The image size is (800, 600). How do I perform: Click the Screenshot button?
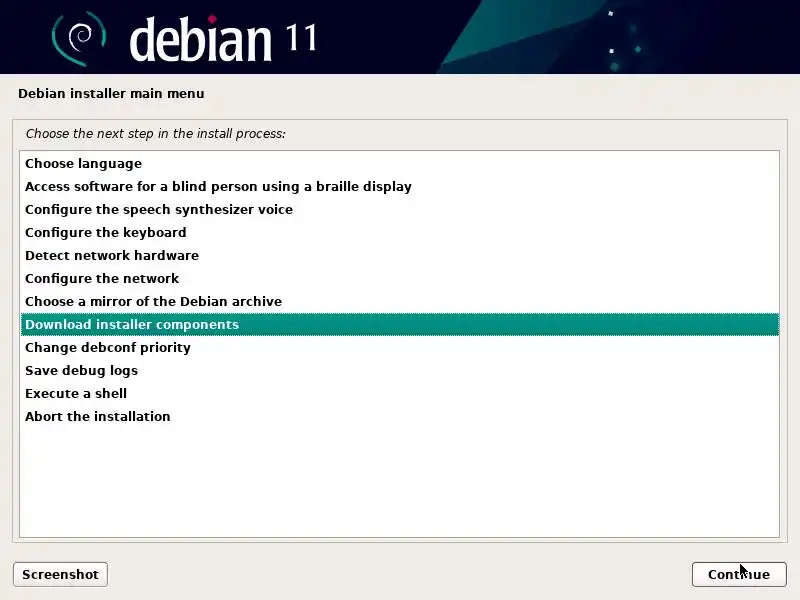tap(60, 574)
